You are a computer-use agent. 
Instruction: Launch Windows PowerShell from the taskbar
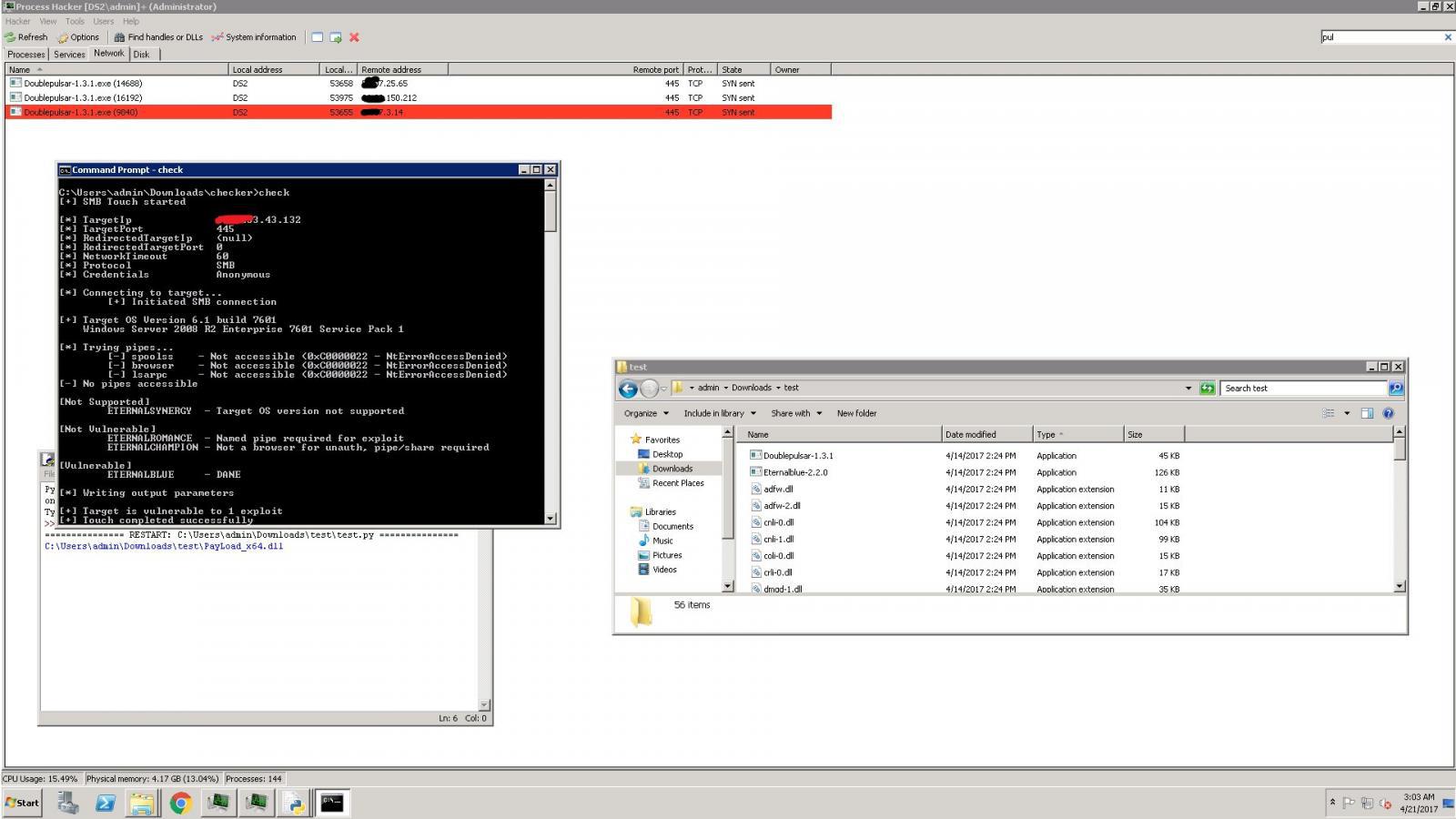(x=105, y=803)
